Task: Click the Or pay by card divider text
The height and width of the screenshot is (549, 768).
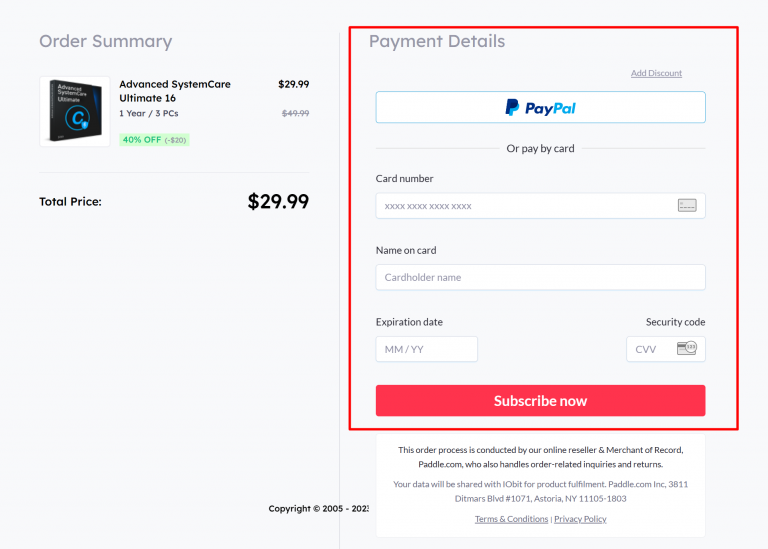Action: [x=540, y=148]
